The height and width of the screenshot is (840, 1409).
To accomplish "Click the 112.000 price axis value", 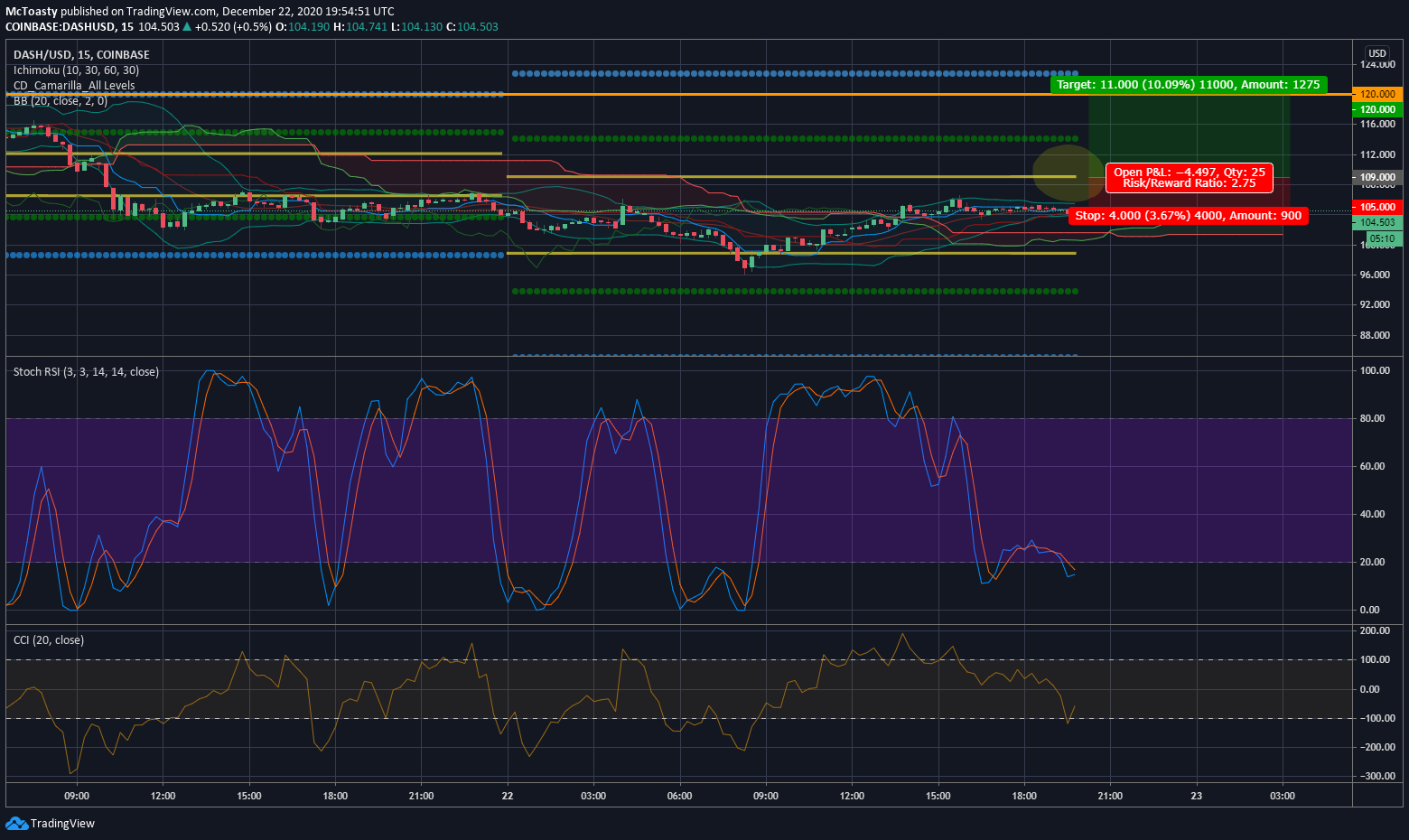I will (x=1377, y=154).
